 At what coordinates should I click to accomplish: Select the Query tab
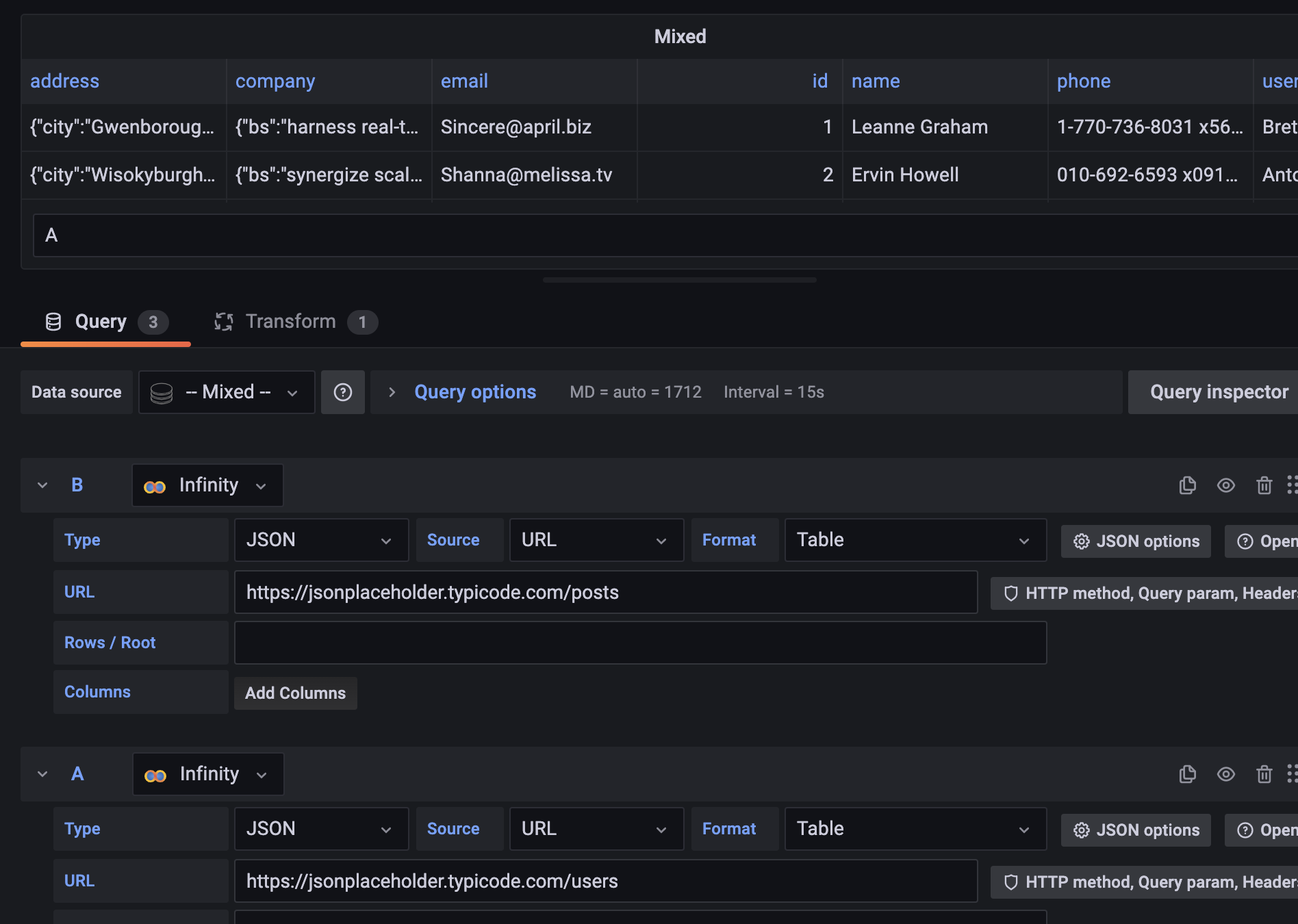point(101,322)
